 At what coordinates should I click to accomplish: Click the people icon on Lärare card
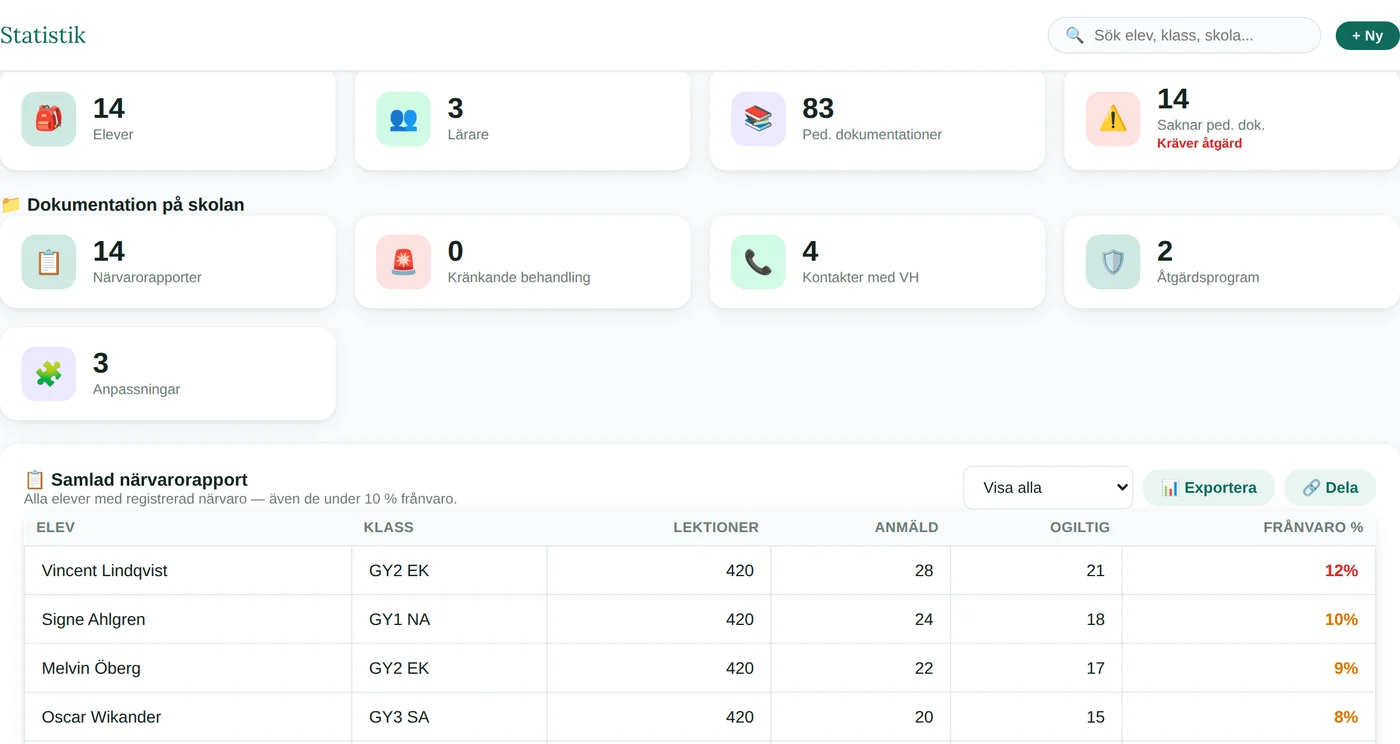click(x=403, y=119)
